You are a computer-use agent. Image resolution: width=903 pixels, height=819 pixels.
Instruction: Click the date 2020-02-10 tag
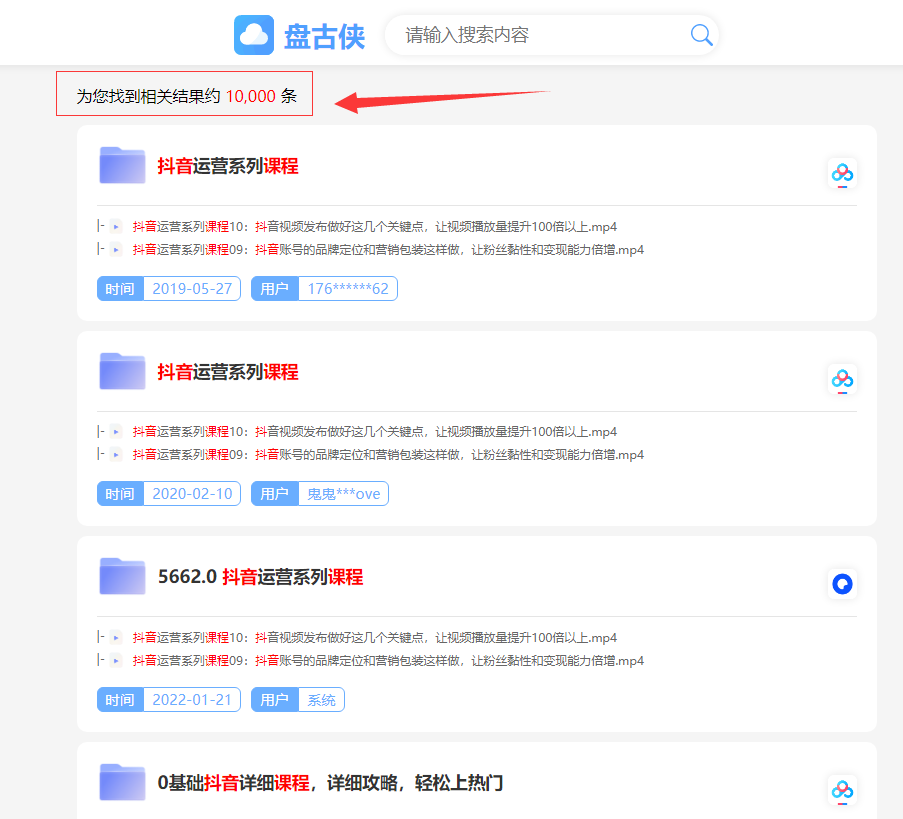(169, 494)
